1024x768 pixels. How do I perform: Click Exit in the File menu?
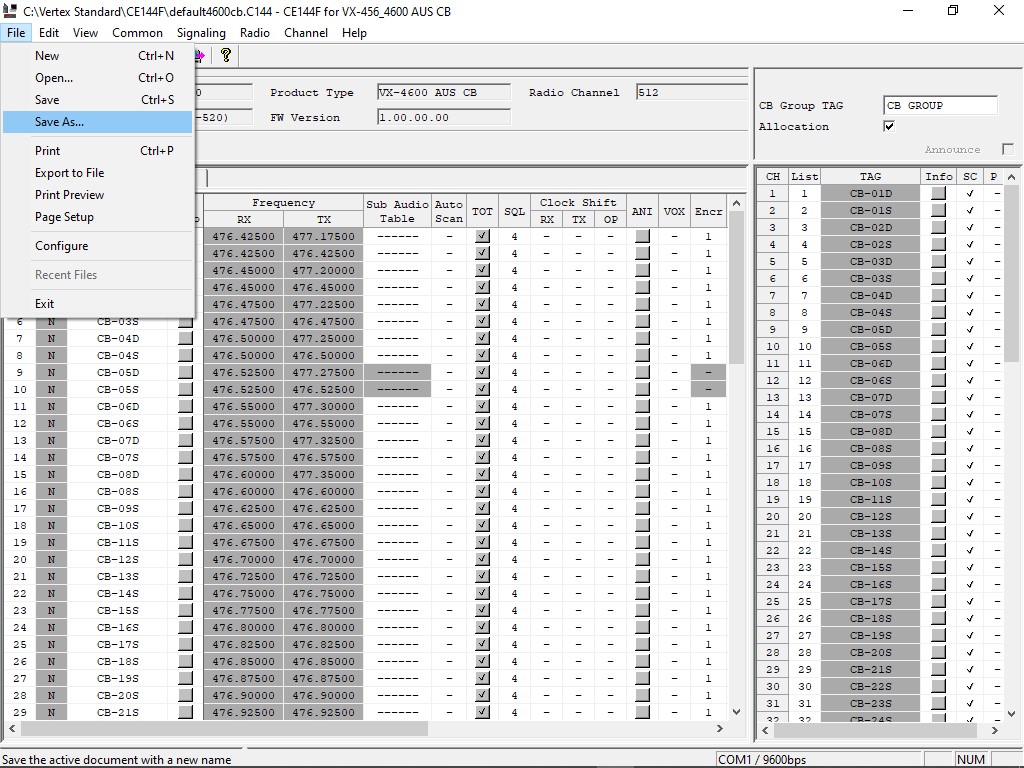pyautogui.click(x=97, y=304)
